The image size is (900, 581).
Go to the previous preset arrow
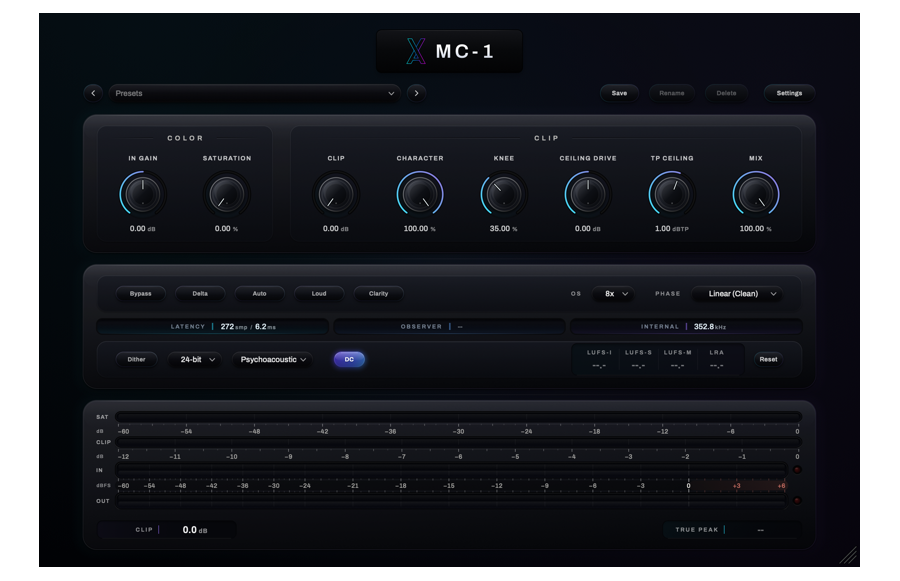(x=93, y=93)
